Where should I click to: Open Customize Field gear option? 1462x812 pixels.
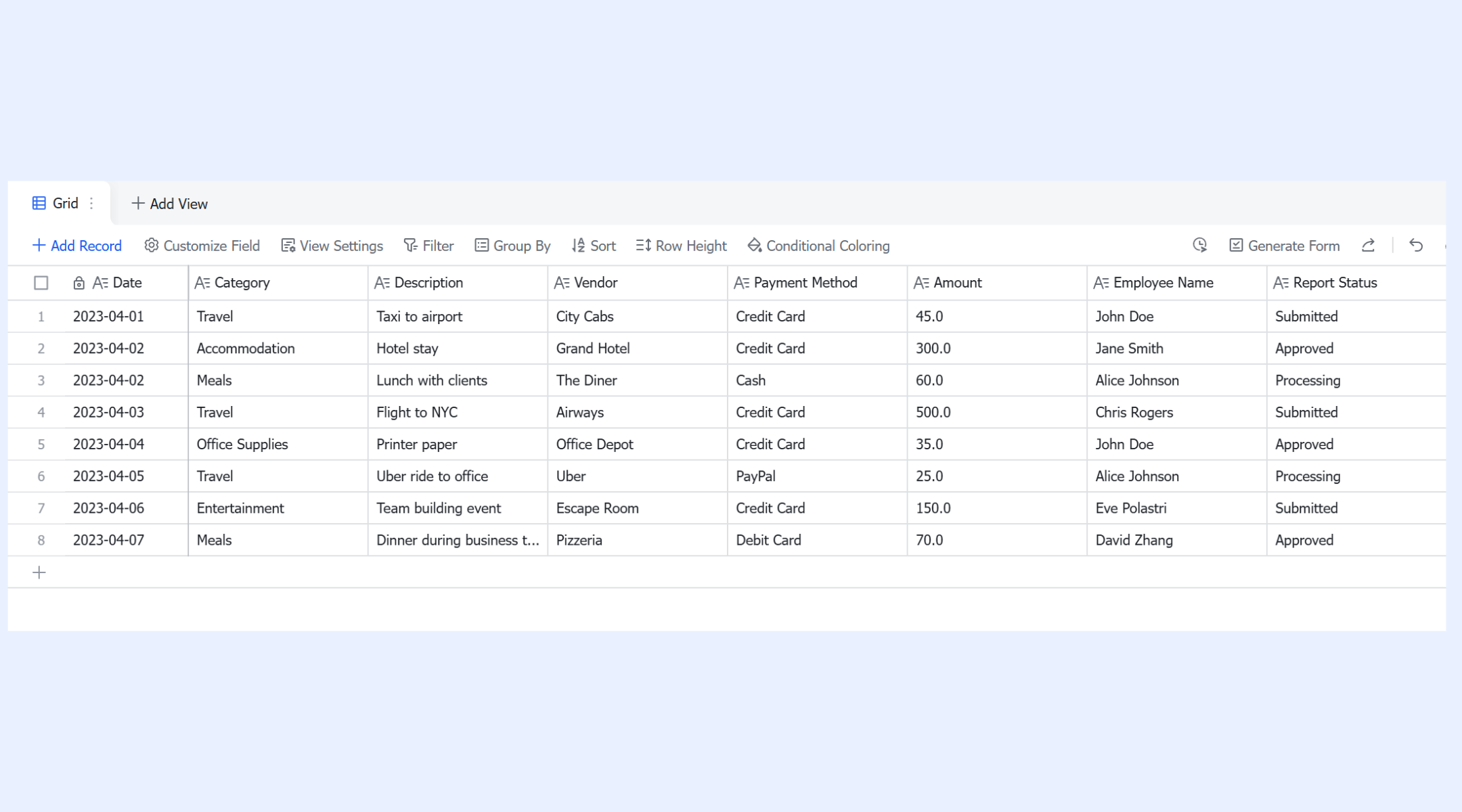point(202,246)
